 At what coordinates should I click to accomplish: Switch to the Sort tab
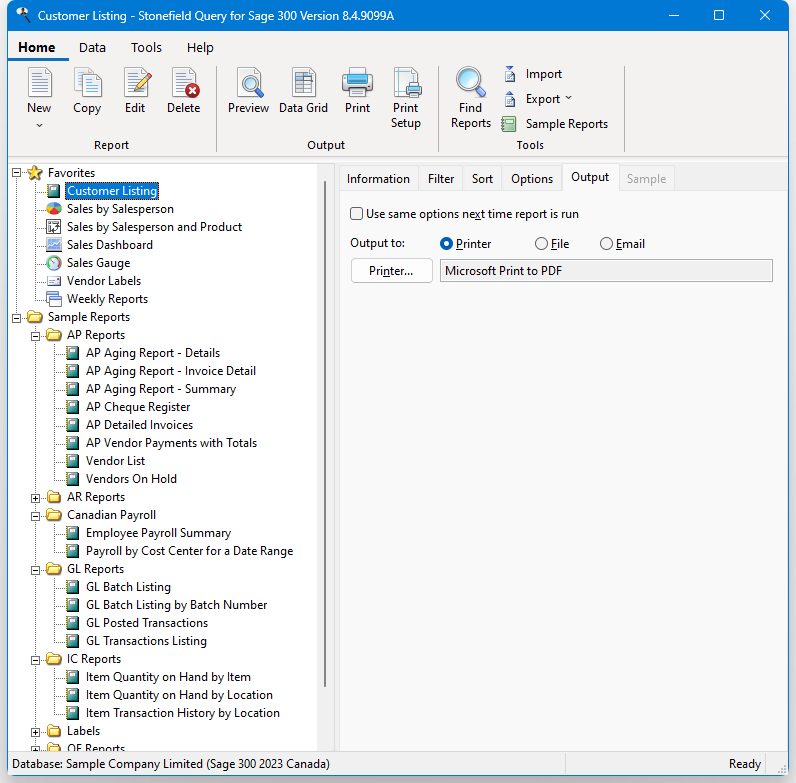(x=482, y=179)
